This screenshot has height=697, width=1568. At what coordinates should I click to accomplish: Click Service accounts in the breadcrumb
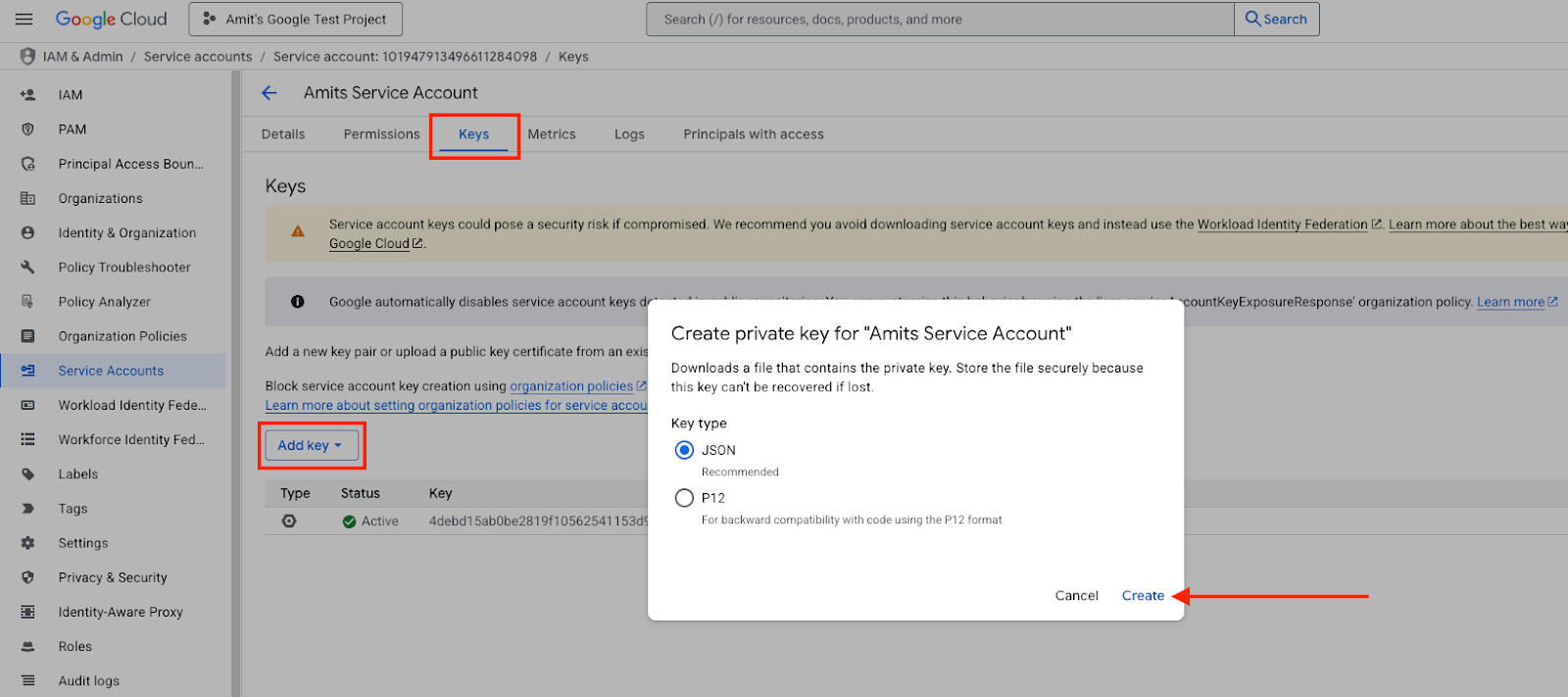coord(198,57)
